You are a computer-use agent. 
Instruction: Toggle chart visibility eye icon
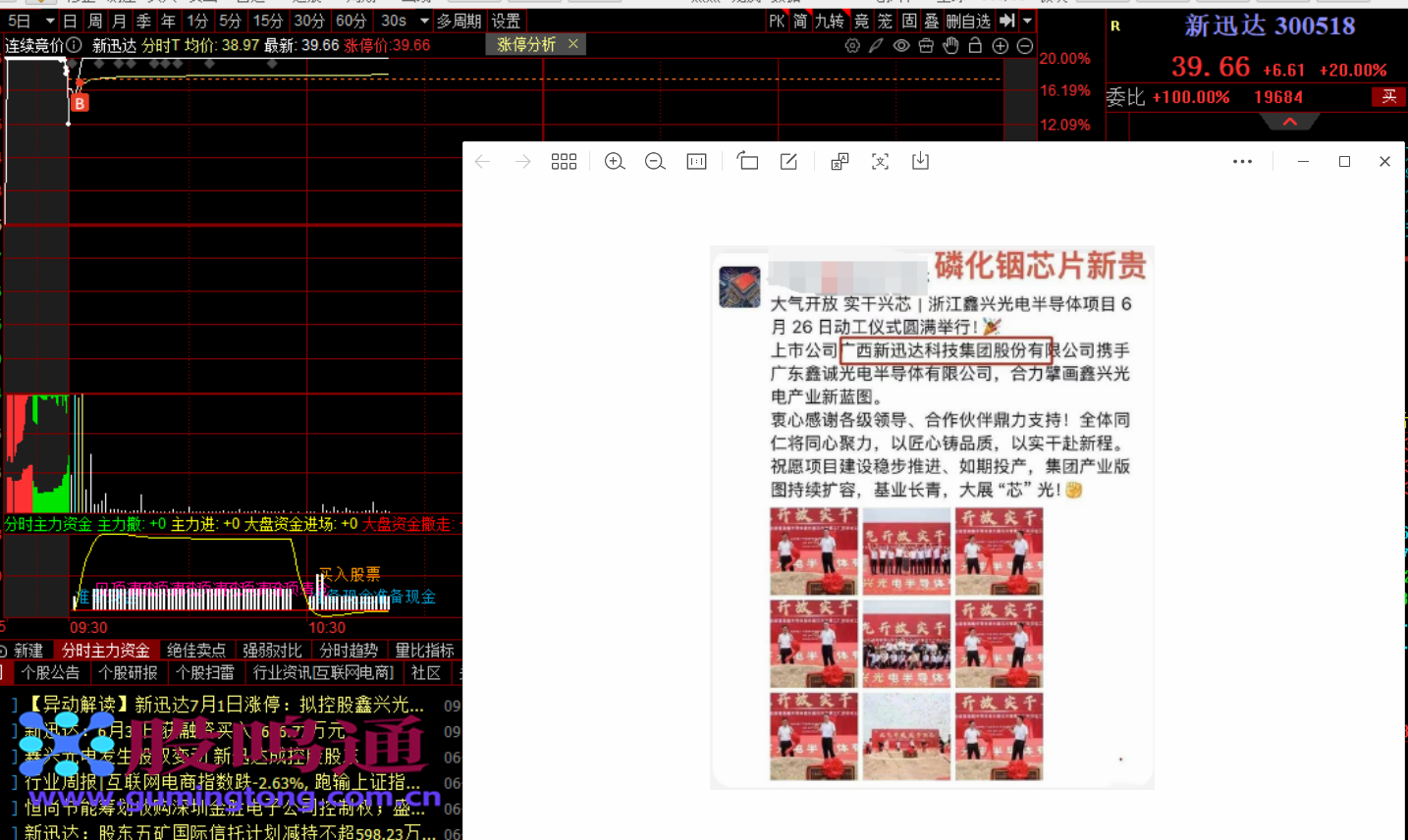(900, 46)
